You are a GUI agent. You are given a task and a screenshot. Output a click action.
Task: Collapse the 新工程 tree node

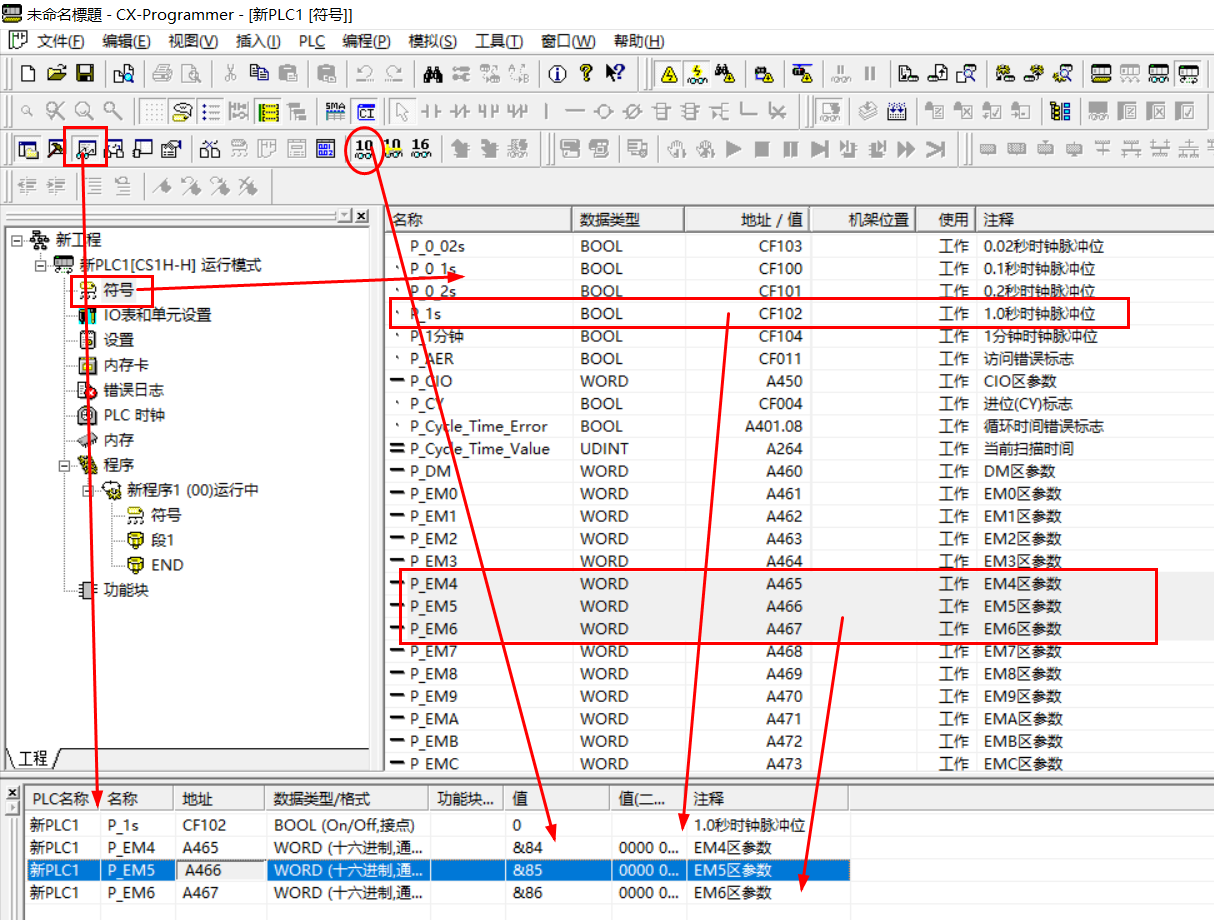[16, 240]
